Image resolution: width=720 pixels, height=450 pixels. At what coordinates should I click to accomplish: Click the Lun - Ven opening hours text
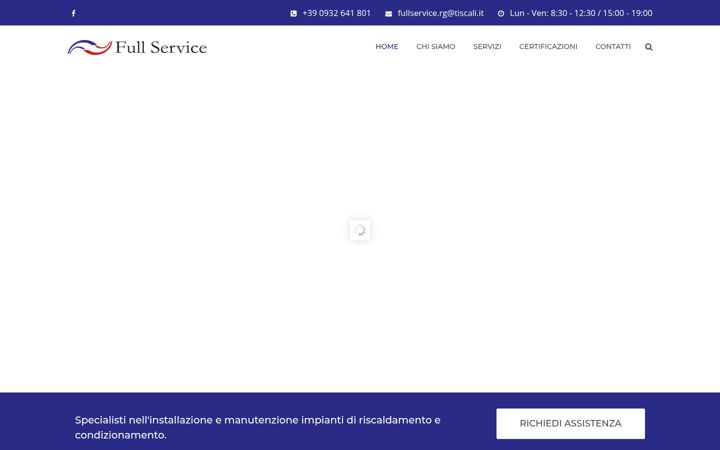coord(581,13)
